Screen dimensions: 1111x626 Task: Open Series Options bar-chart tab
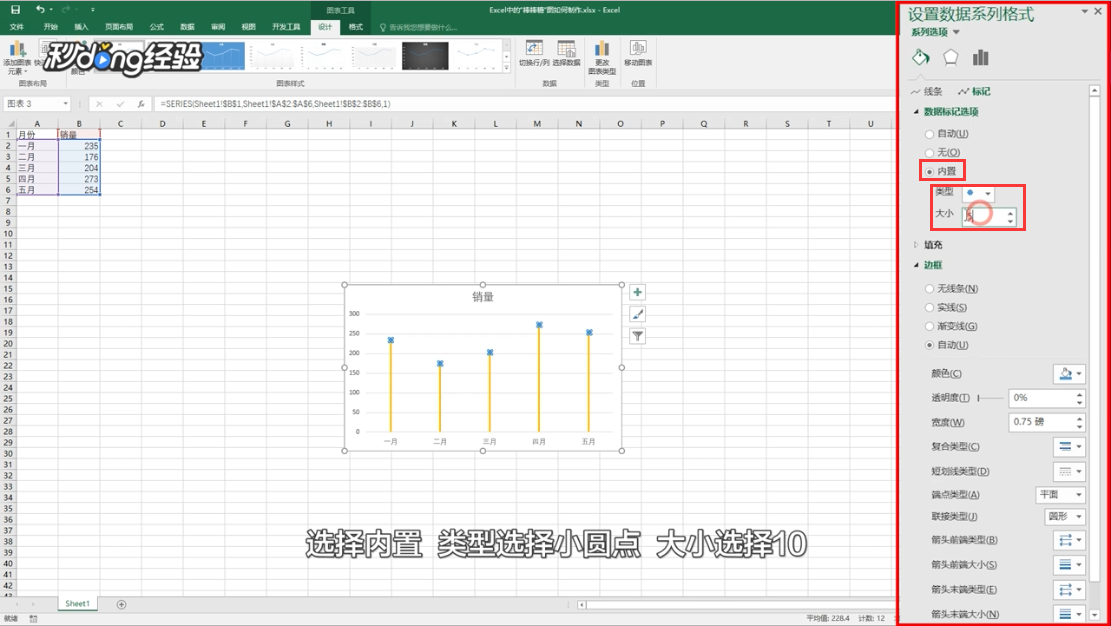click(981, 57)
